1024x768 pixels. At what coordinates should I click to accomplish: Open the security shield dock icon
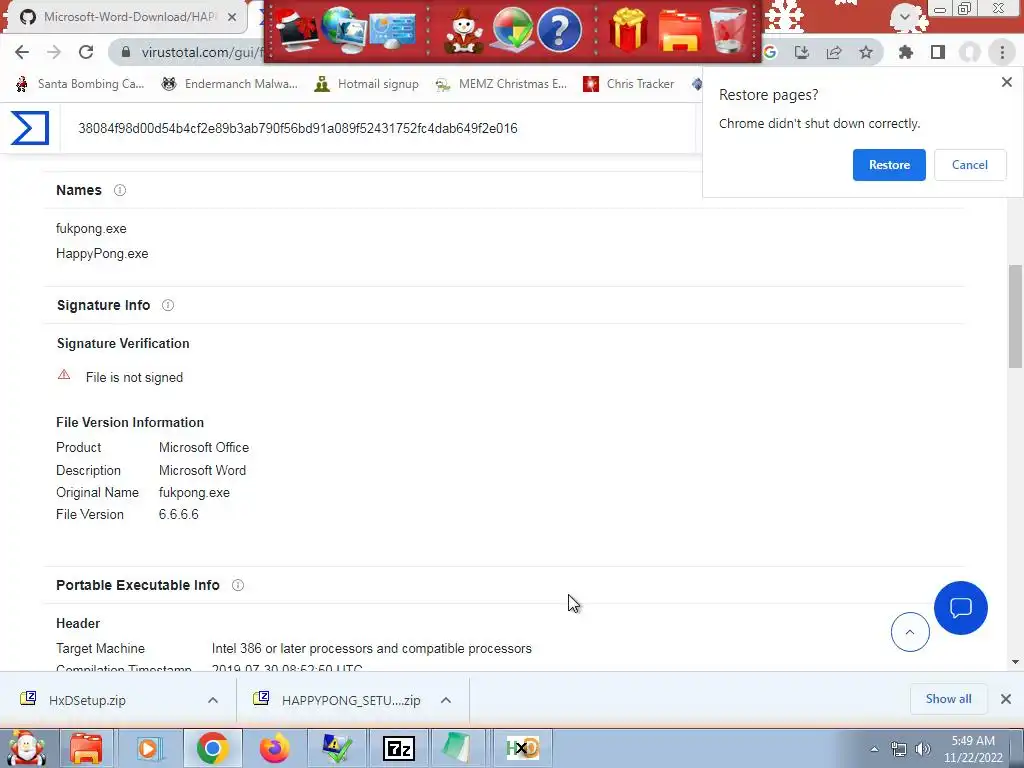(512, 30)
